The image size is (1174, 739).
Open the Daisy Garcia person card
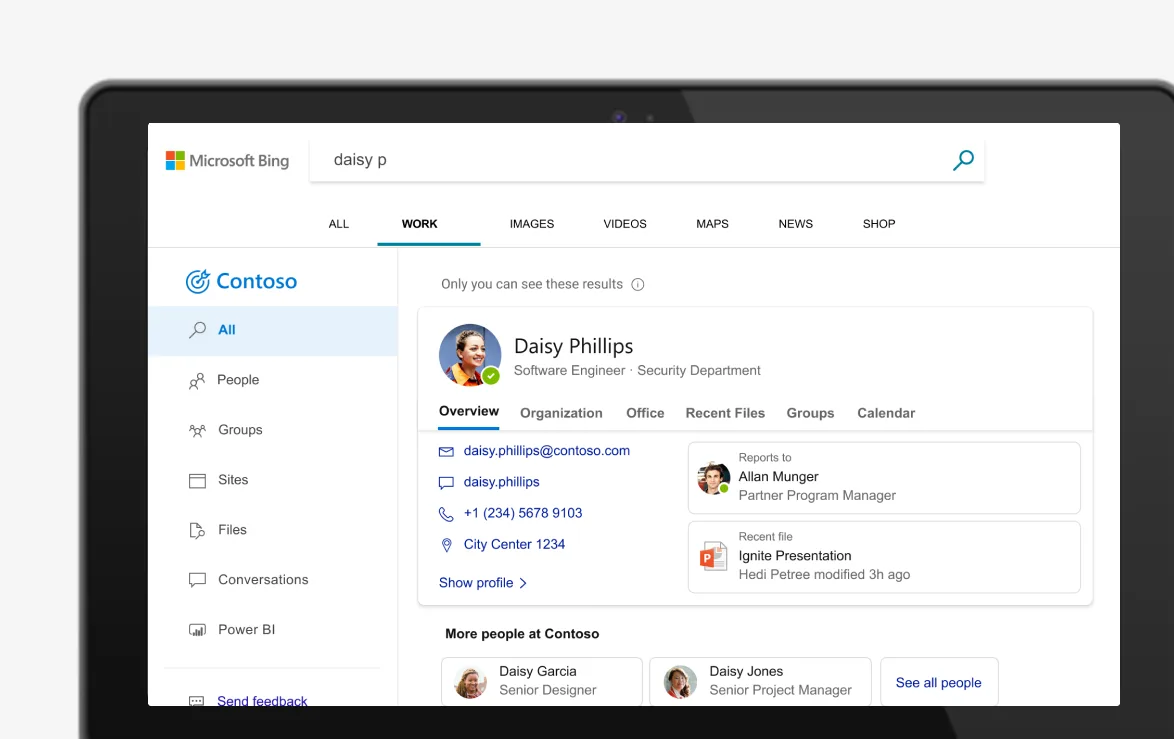(x=542, y=681)
